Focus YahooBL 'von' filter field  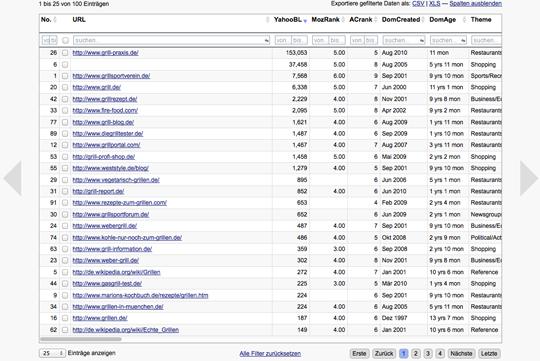pos(282,41)
